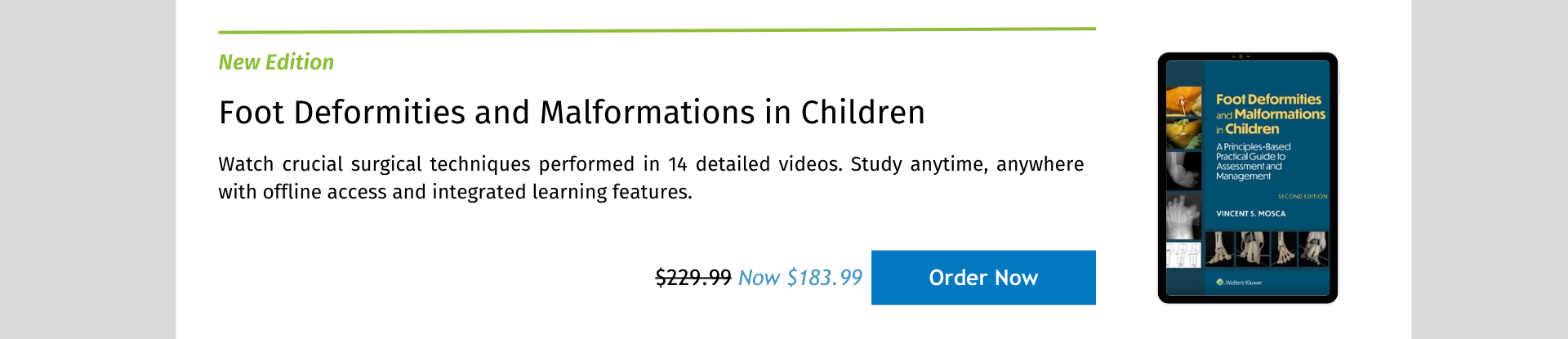The height and width of the screenshot is (339, 1568).
Task: Click the Order Now button
Action: point(983,278)
